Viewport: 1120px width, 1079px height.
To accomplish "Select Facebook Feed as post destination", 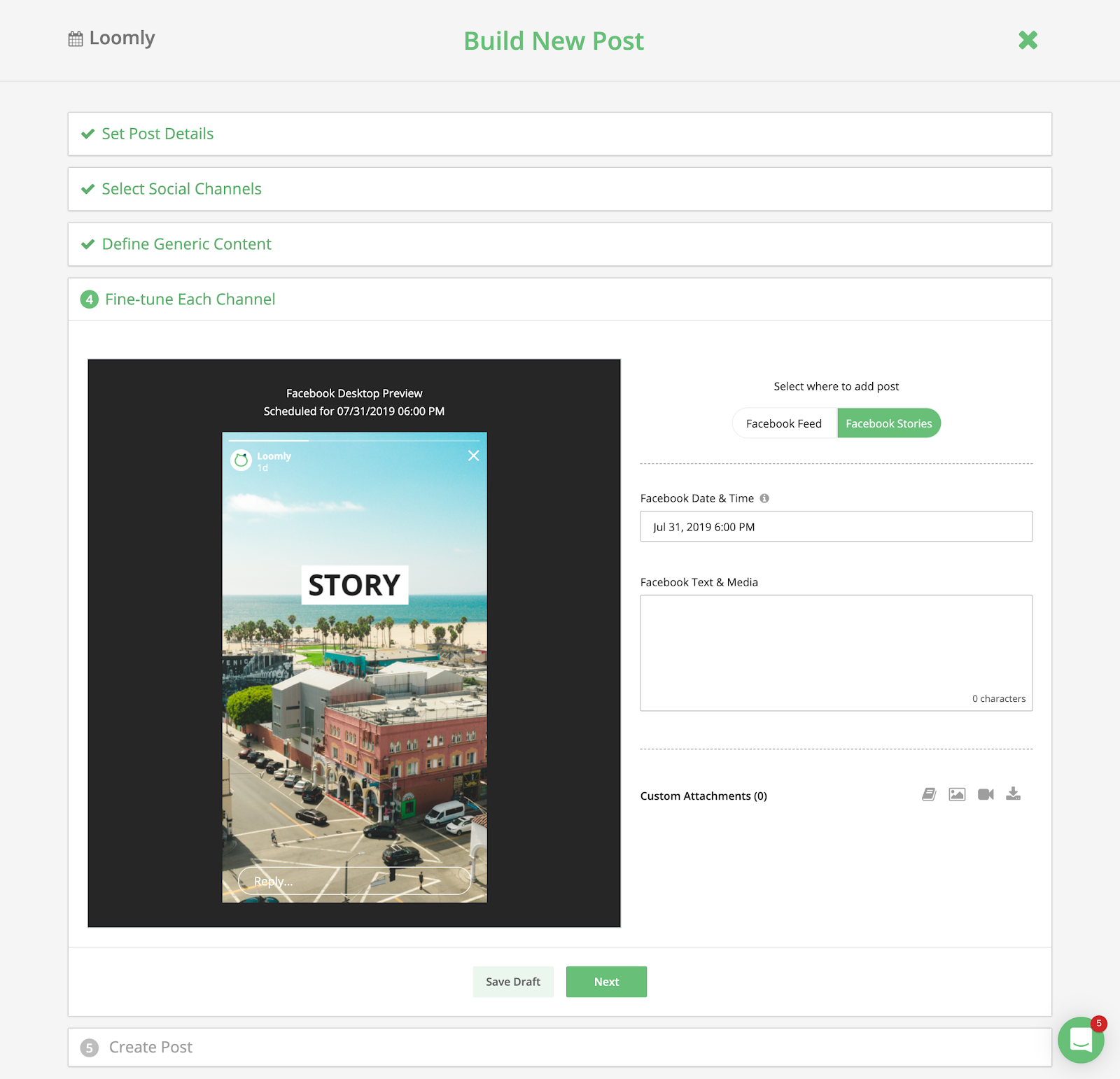I will click(x=784, y=423).
